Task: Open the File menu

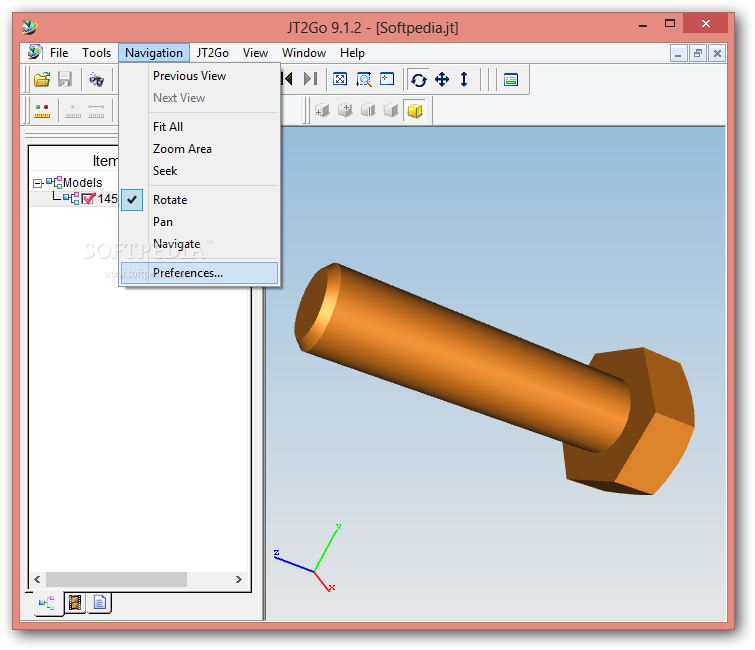Action: (59, 52)
